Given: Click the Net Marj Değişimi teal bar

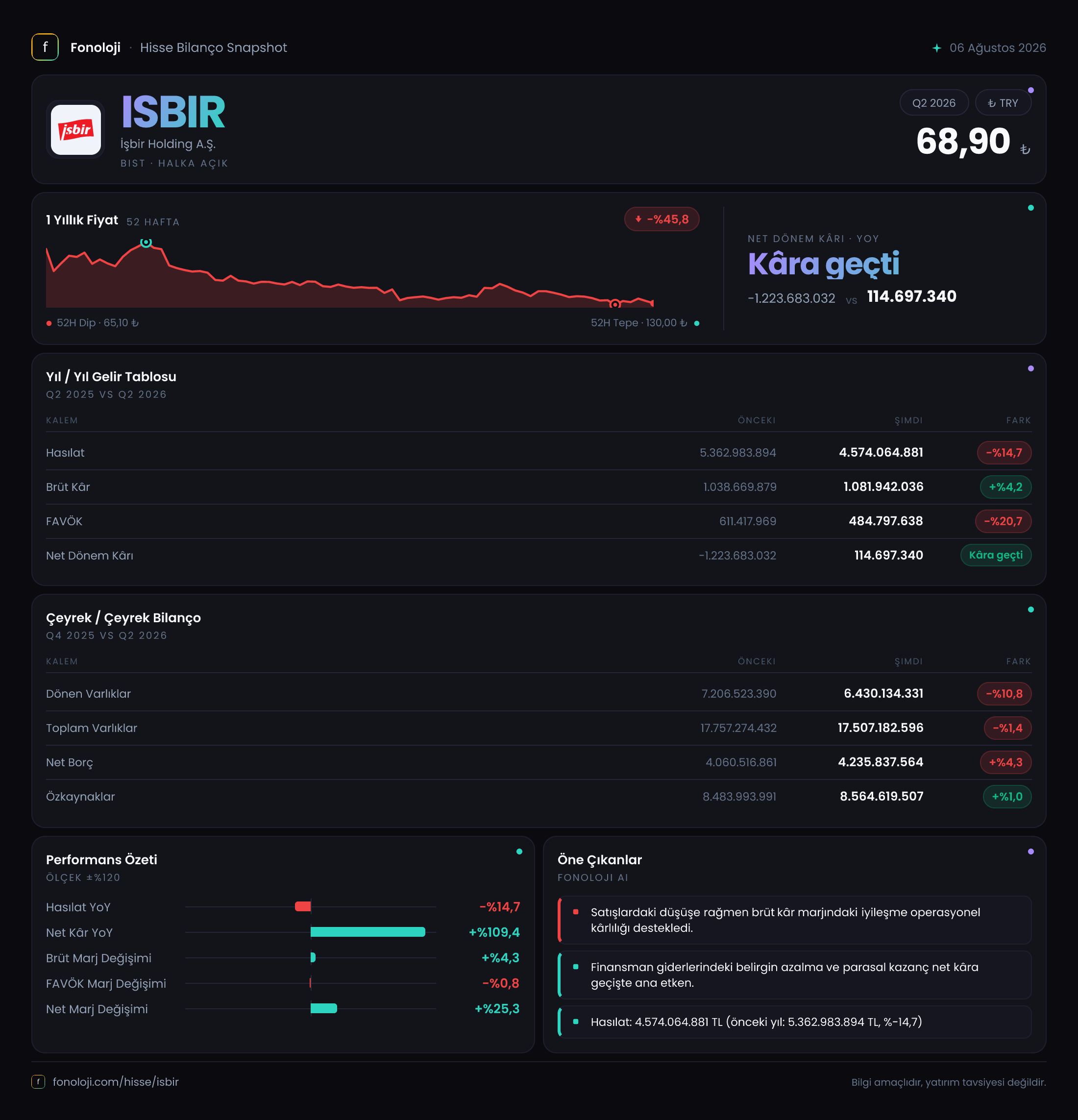Looking at the screenshot, I should point(323,1009).
